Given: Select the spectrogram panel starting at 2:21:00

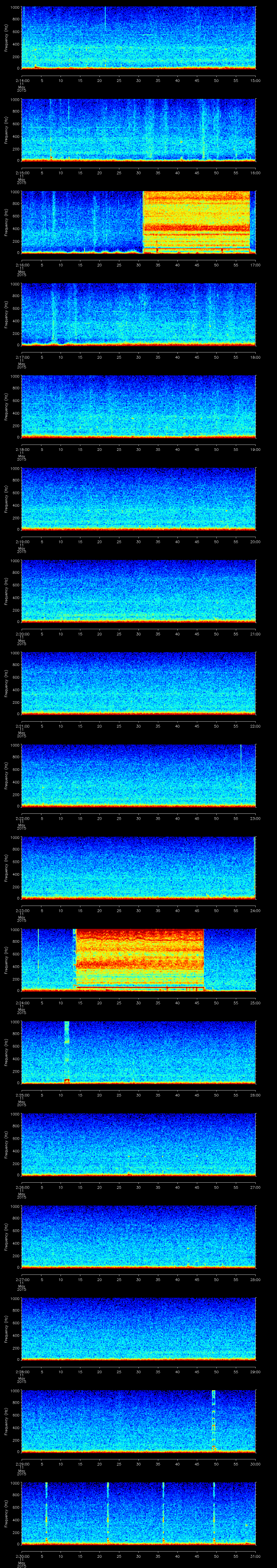Looking at the screenshot, I should (x=139, y=683).
